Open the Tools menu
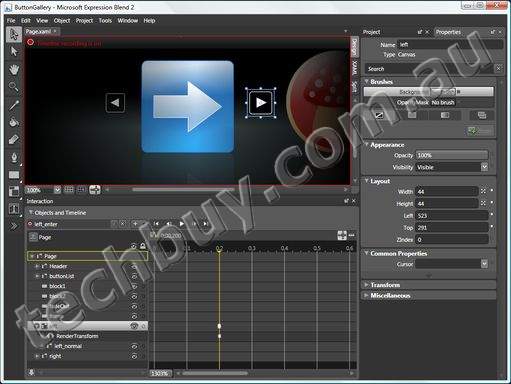Screen dimensions: 511x384 pos(105,21)
